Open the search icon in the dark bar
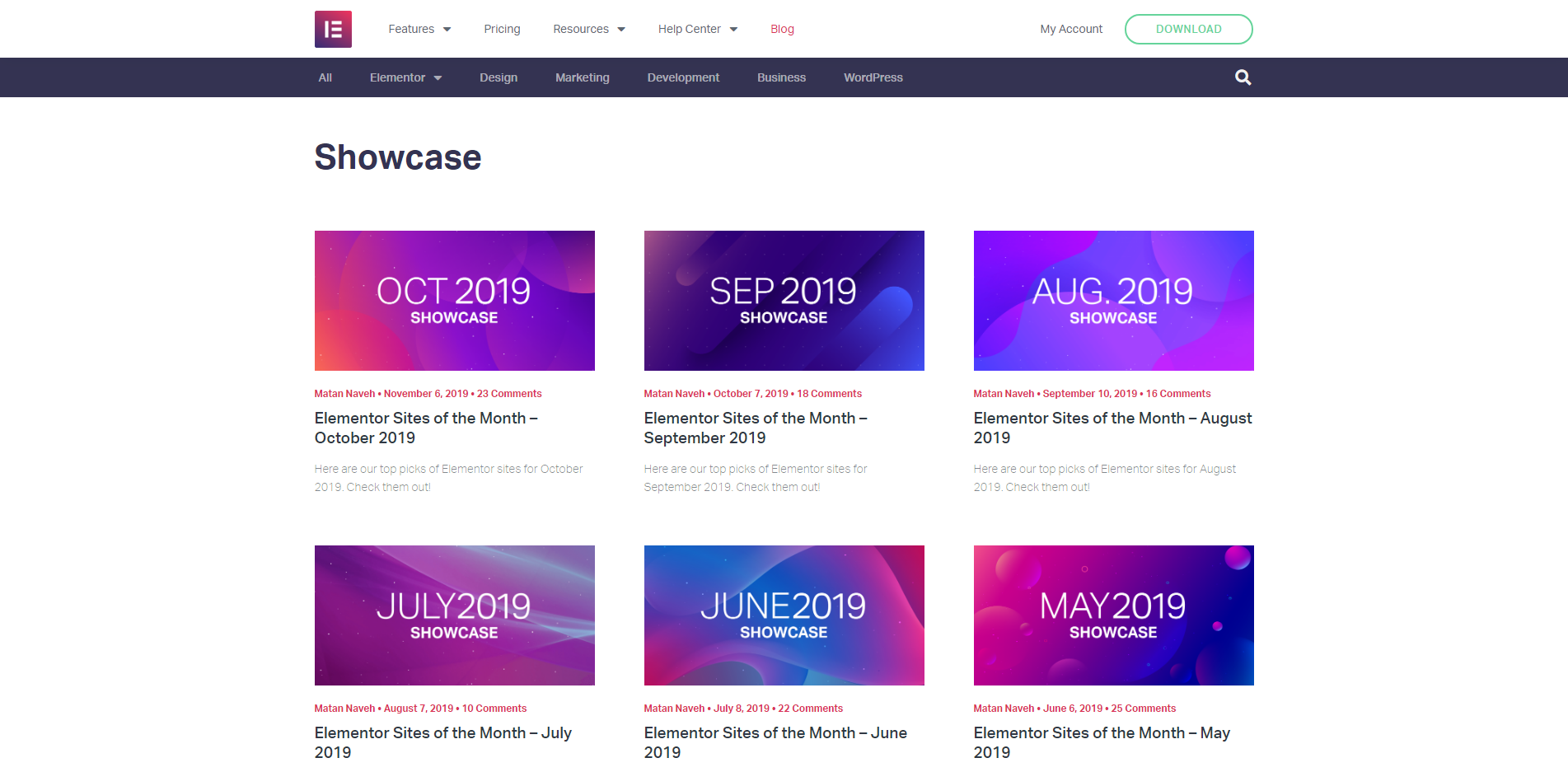The width and height of the screenshot is (1568, 772). point(1243,77)
